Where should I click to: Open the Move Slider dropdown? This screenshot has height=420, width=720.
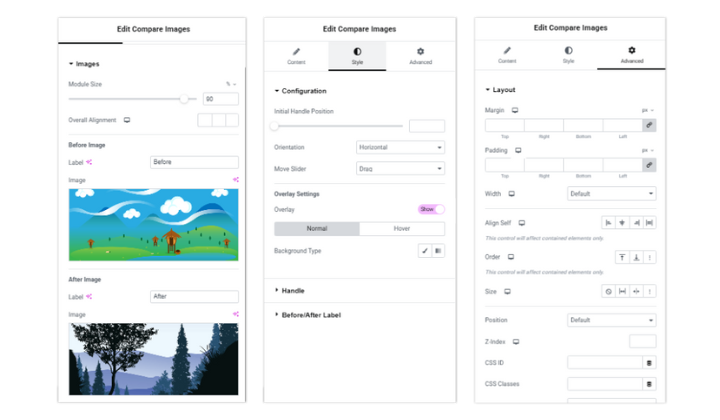click(400, 168)
